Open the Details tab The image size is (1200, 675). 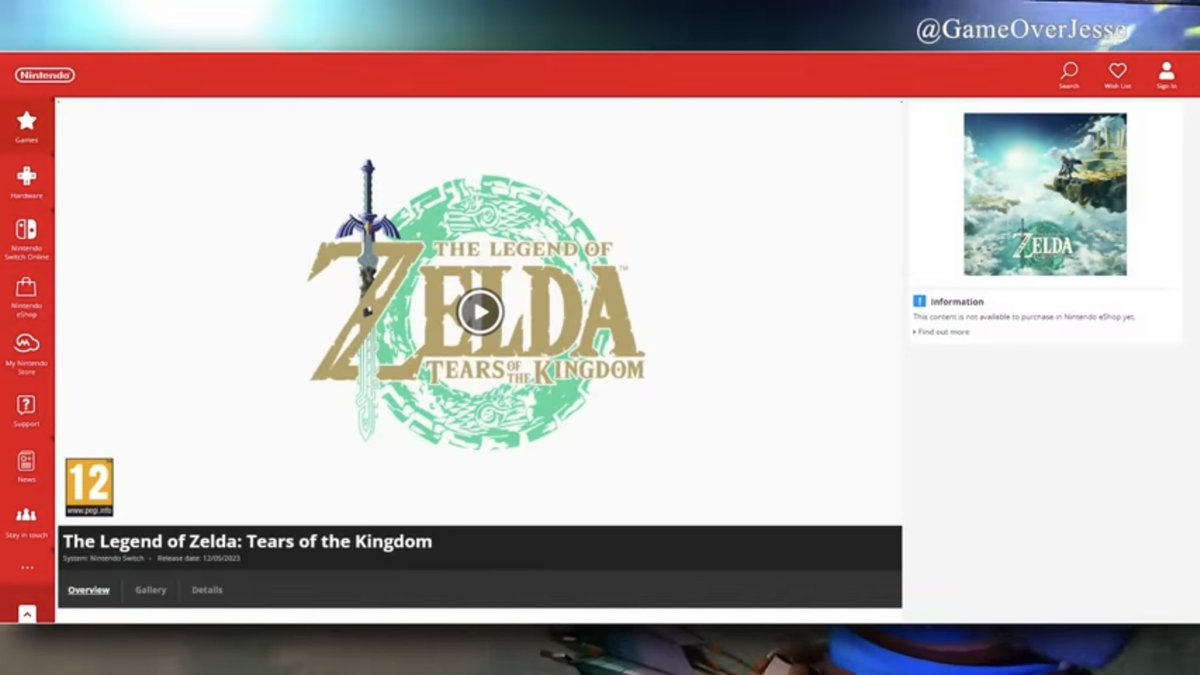point(207,590)
